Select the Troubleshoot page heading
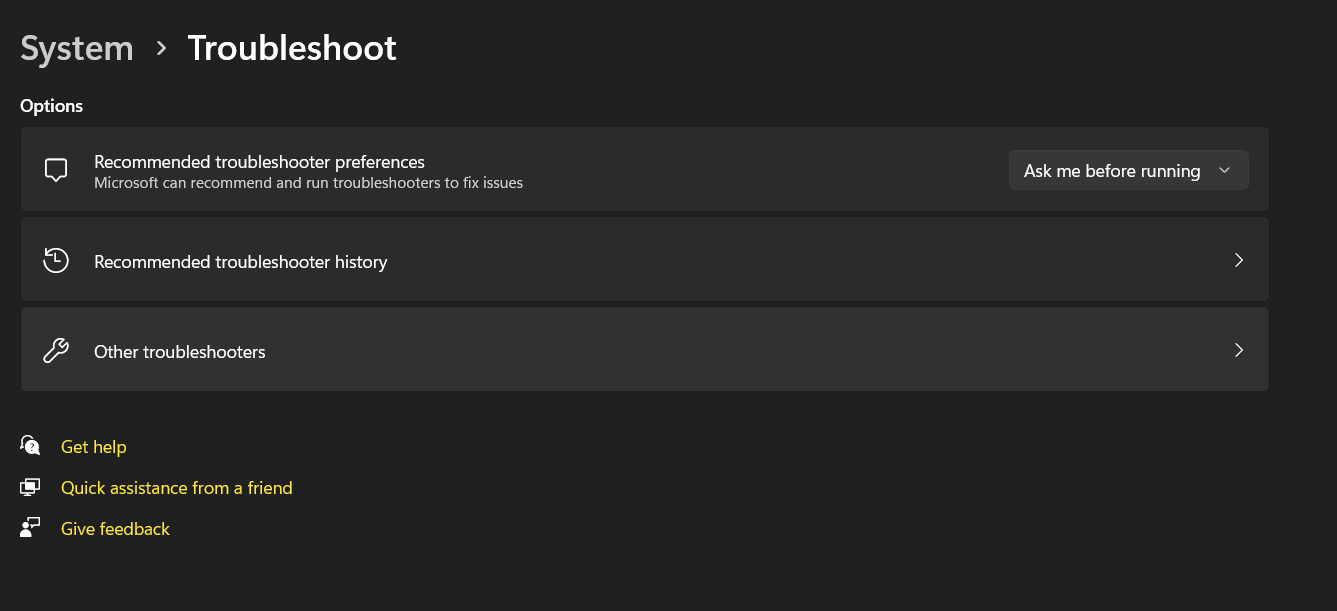The height and width of the screenshot is (611, 1337). tap(291, 47)
